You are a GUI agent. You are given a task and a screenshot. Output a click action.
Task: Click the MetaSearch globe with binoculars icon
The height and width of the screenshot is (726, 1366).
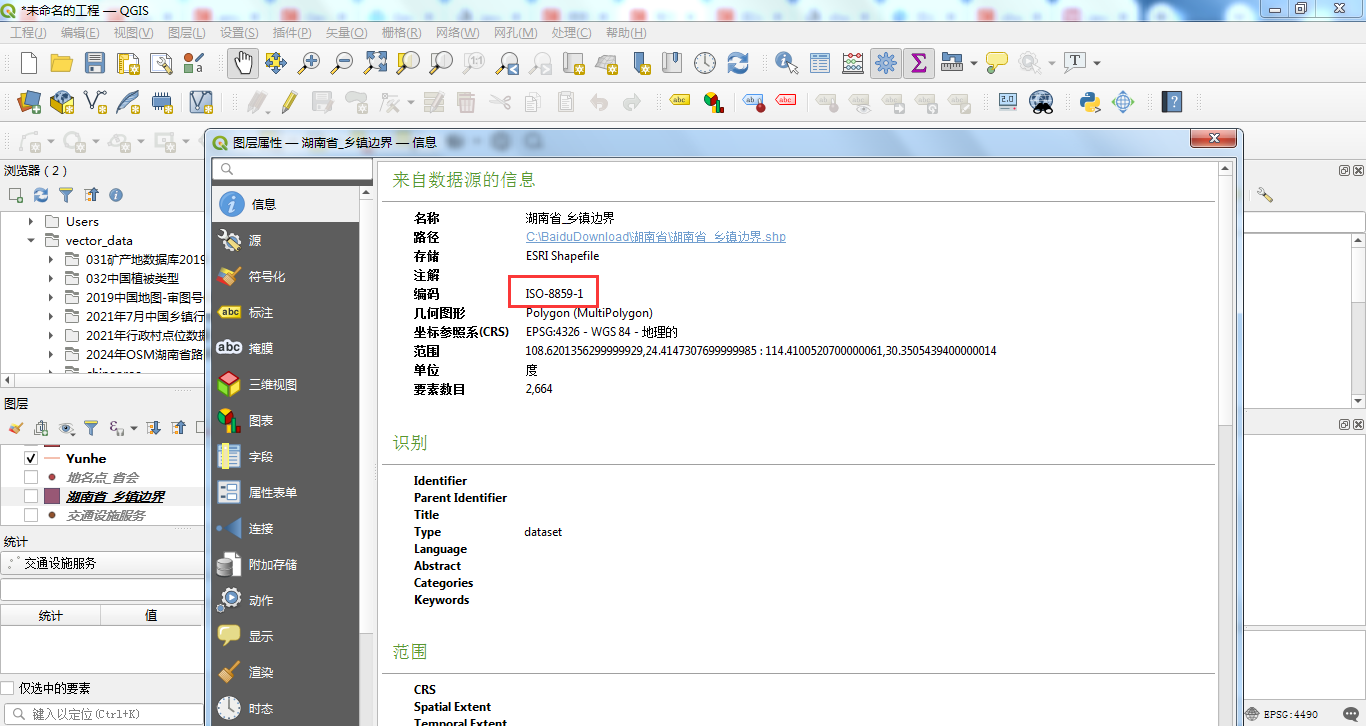[1041, 101]
